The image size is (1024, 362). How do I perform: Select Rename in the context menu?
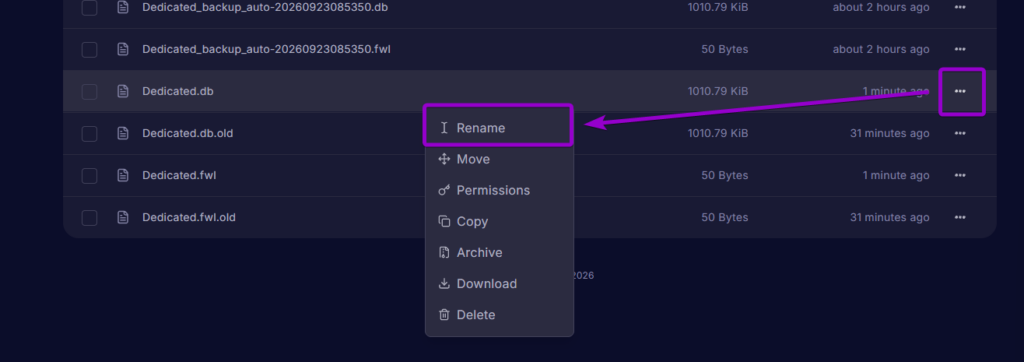[499, 128]
